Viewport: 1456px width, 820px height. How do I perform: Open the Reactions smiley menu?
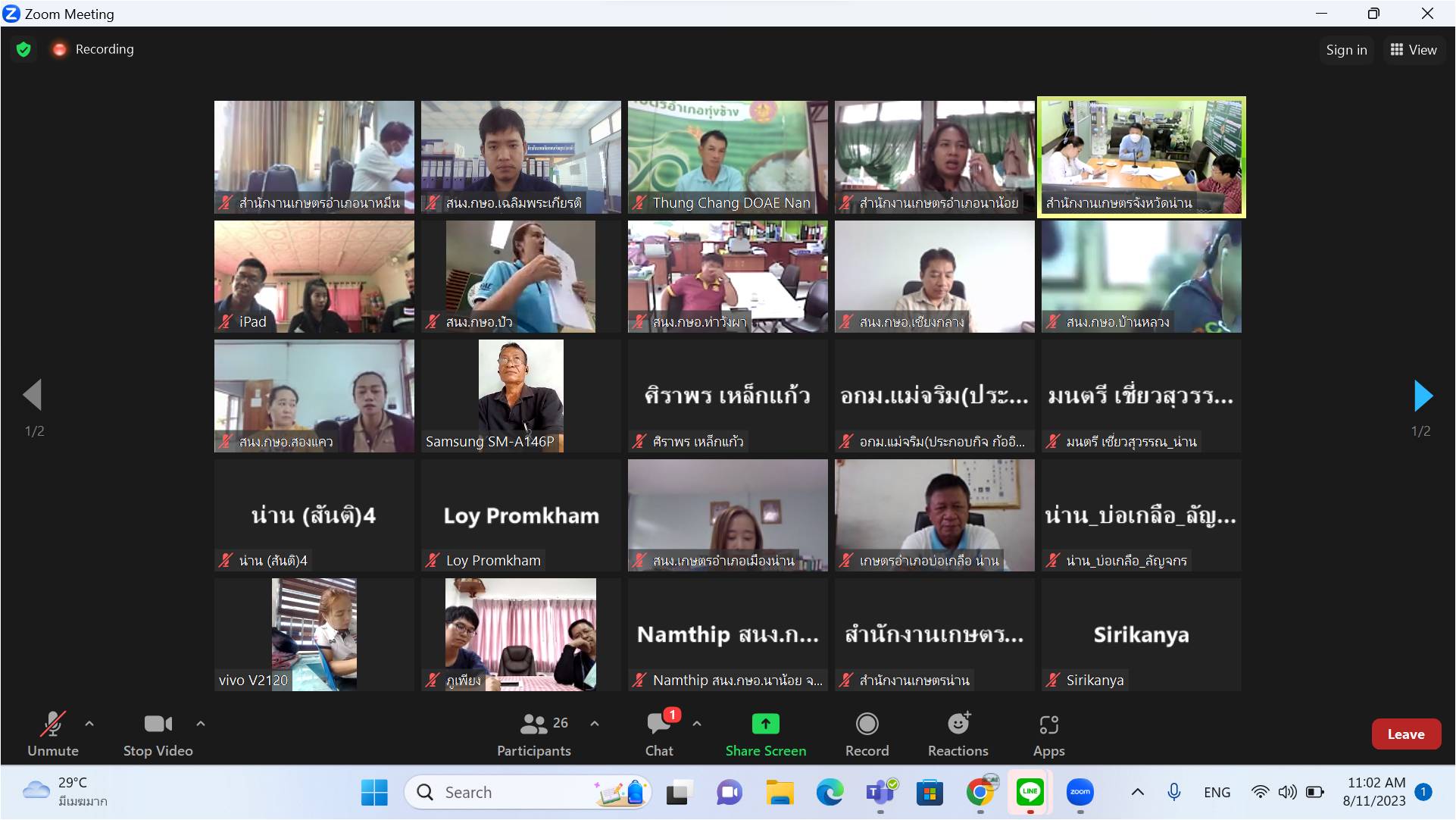pos(958,725)
